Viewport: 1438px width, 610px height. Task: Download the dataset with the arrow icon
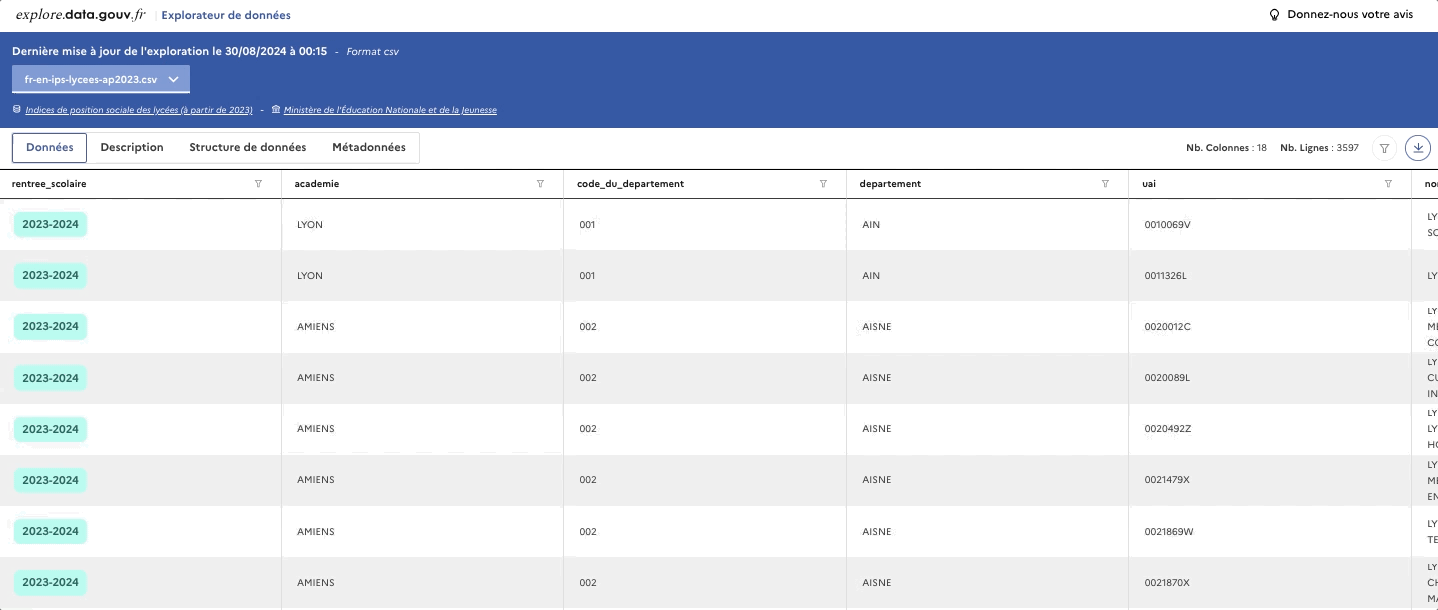click(1417, 148)
